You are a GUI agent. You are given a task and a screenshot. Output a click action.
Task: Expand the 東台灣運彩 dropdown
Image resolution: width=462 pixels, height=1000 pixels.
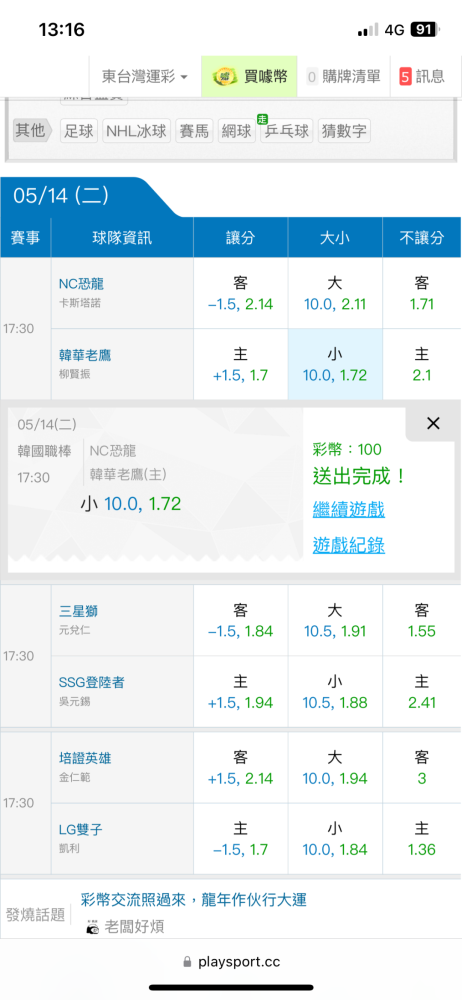[x=145, y=77]
